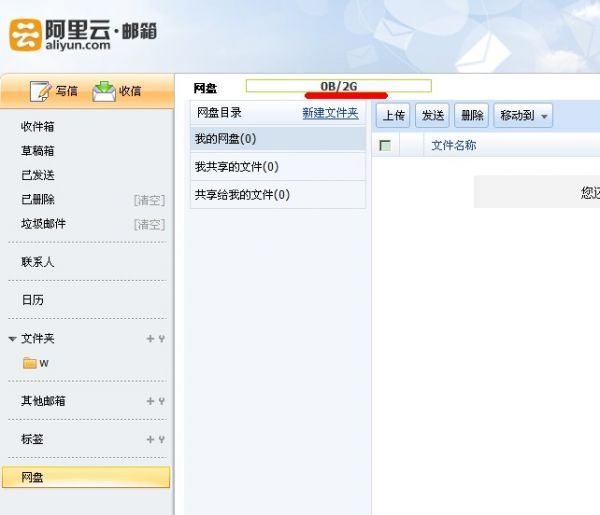
Task: Click the 网盘目录 heading
Action: [219, 113]
